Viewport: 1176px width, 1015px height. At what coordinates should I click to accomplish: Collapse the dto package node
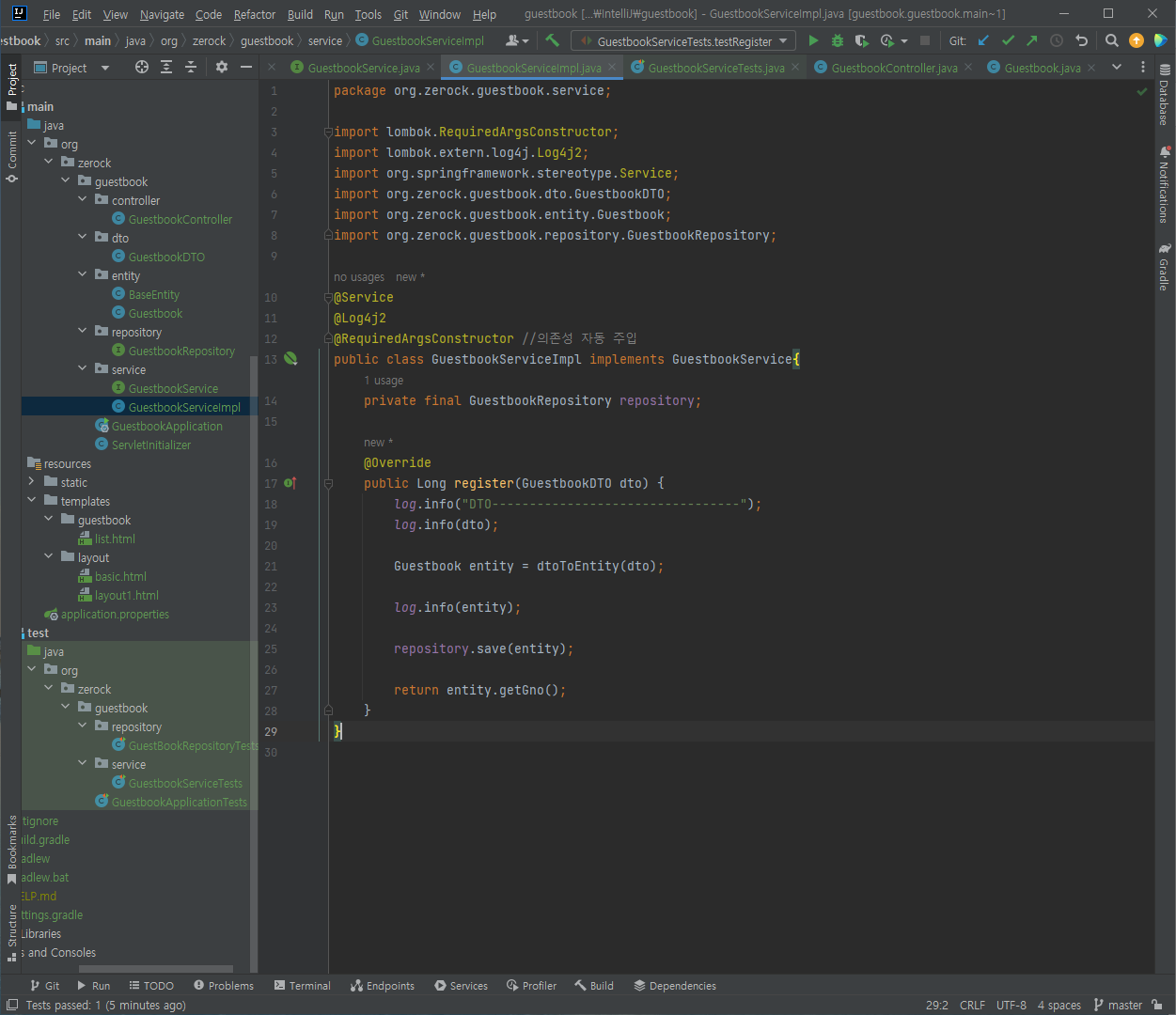click(83, 237)
